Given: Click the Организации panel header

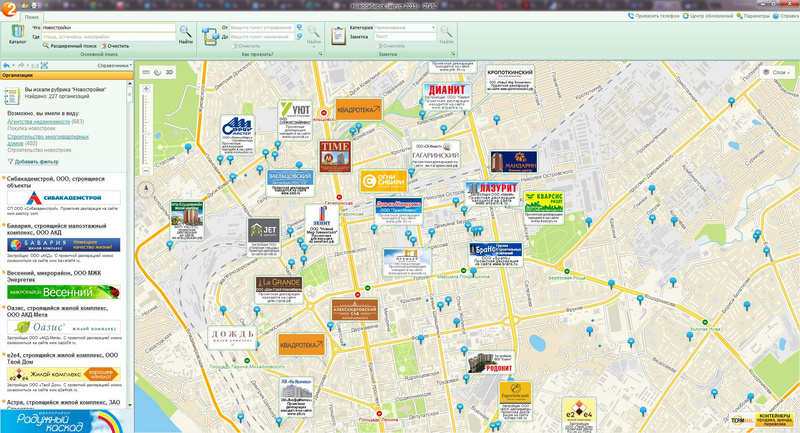Looking at the screenshot, I should coord(67,75).
